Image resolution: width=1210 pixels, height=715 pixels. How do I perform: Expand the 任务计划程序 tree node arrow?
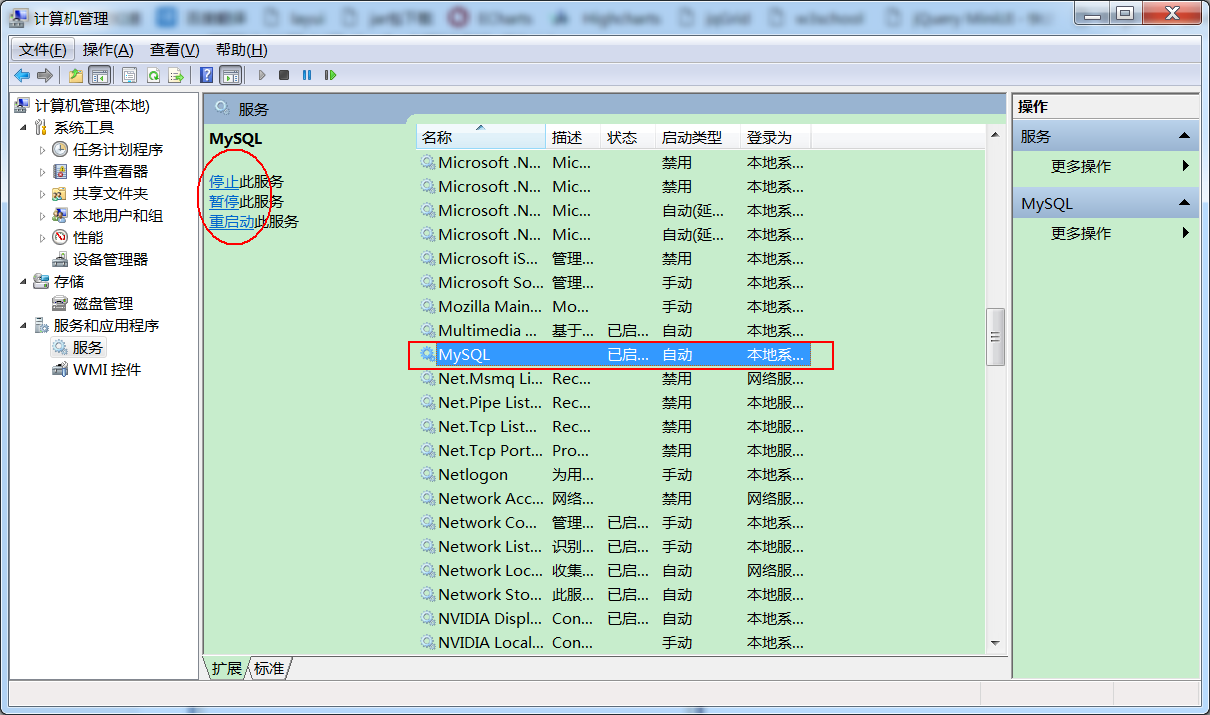[42, 149]
